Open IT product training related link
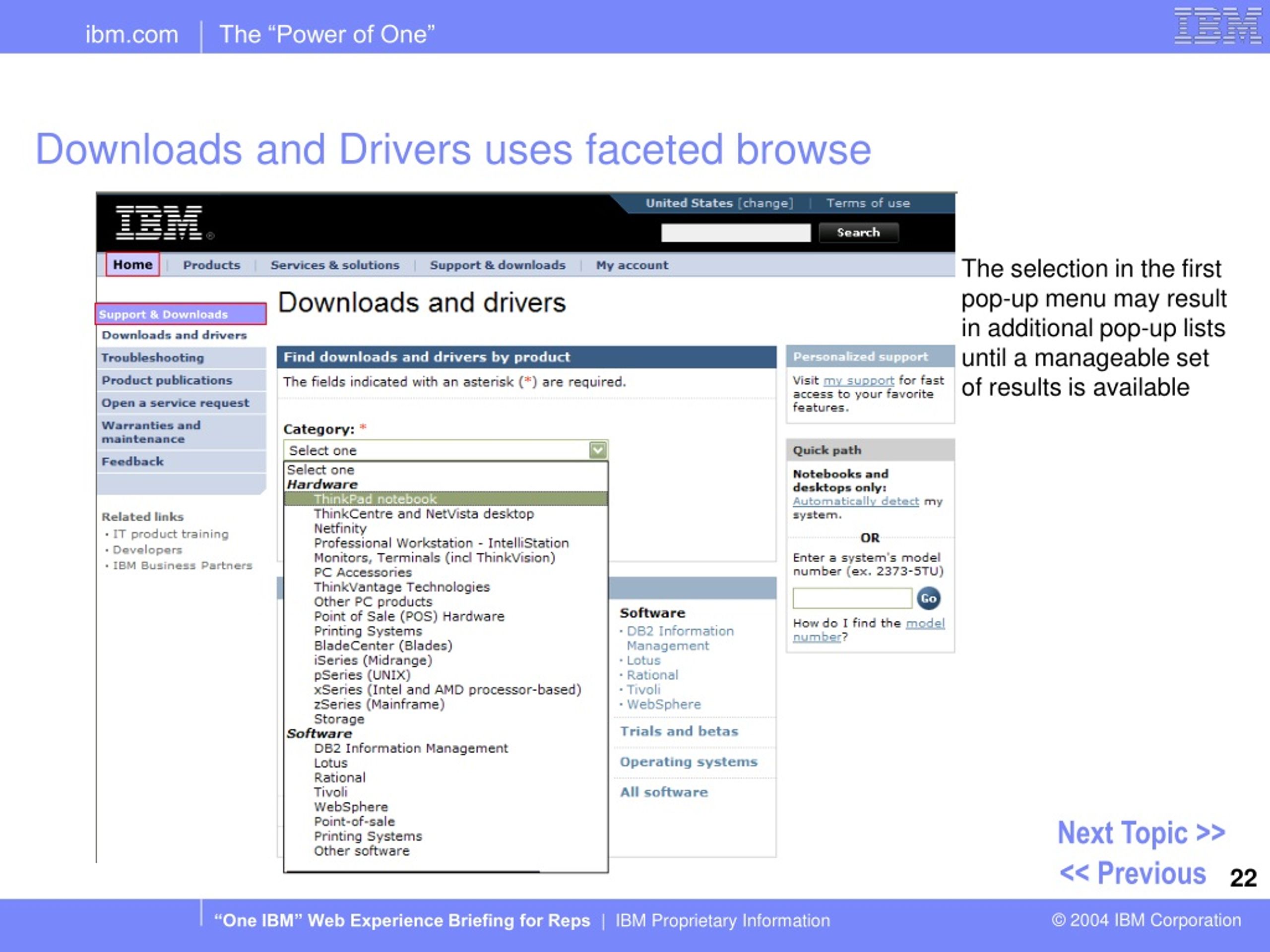The height and width of the screenshot is (952, 1270). (171, 534)
